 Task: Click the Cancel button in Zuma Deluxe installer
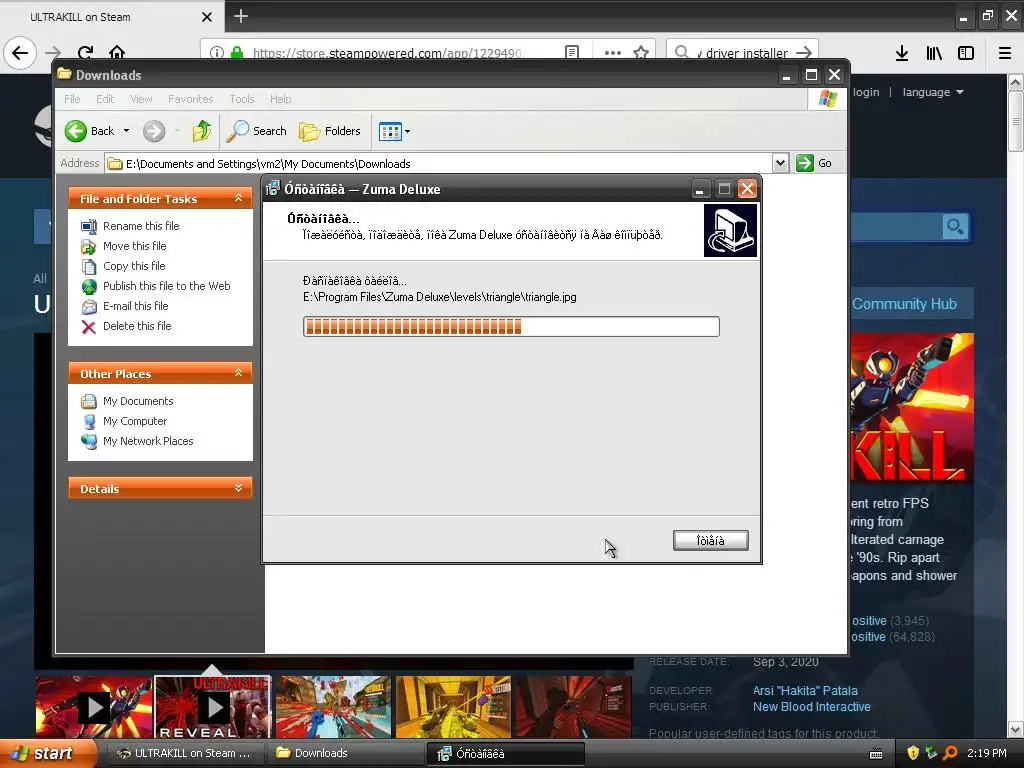tap(711, 540)
